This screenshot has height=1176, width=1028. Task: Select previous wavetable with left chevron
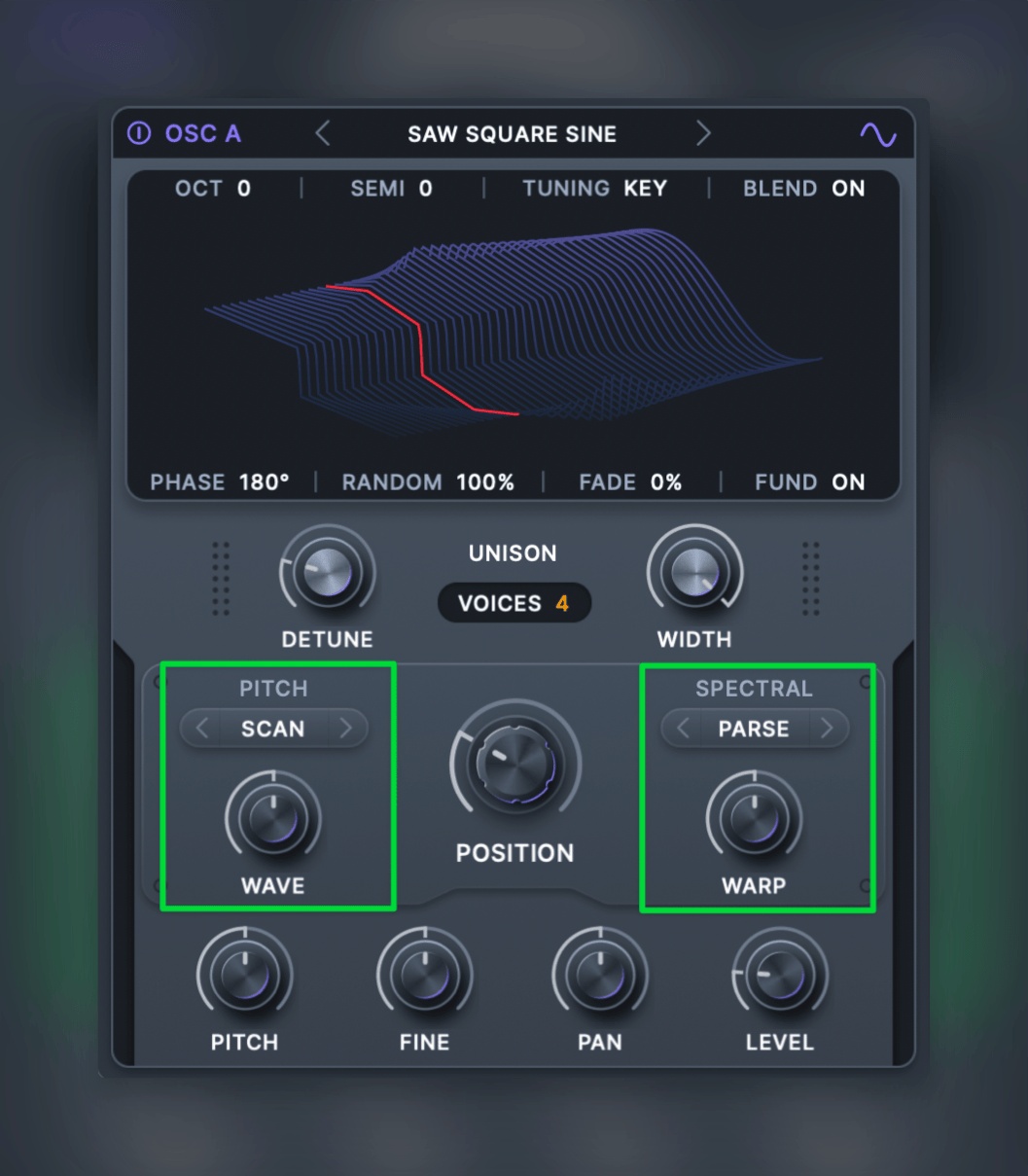click(323, 133)
